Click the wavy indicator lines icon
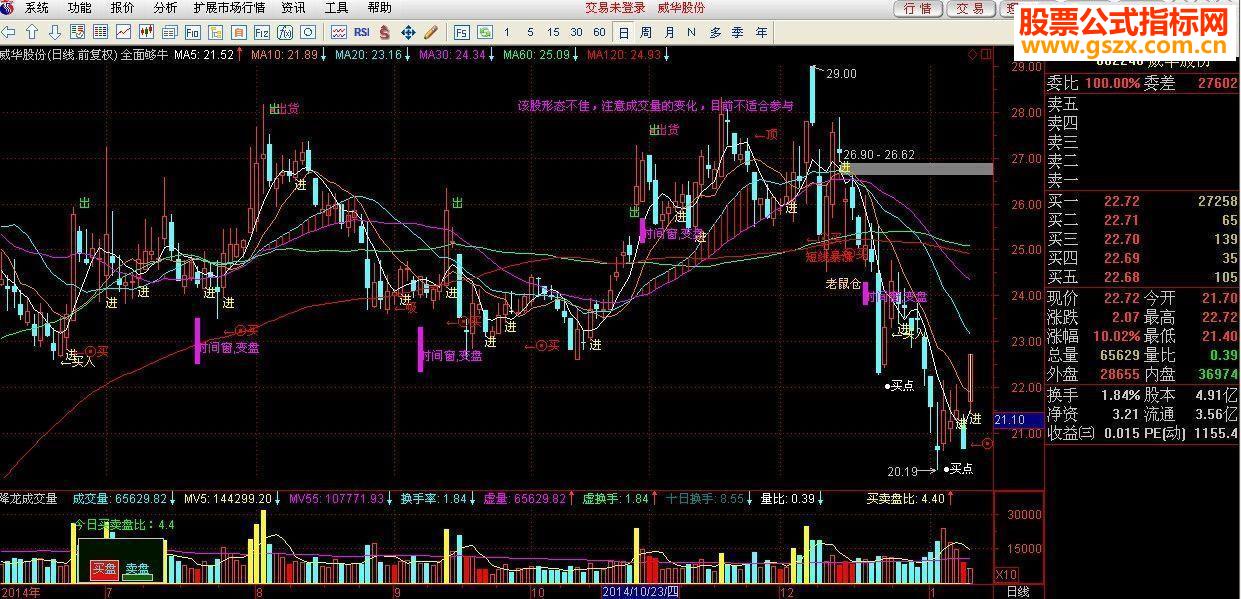 [339, 32]
